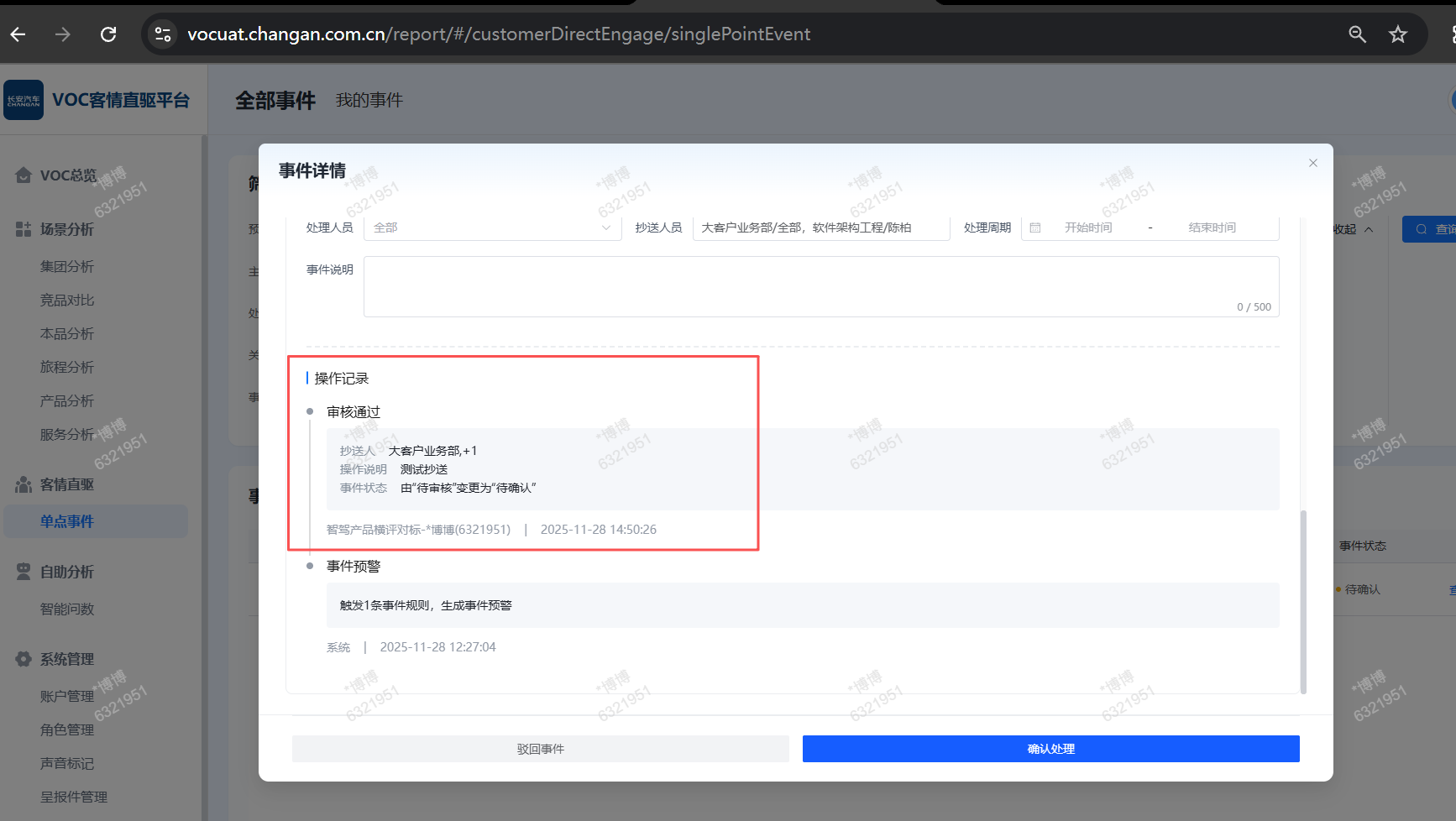
Task: Click the browser zoom magnifier icon
Action: [1357, 34]
